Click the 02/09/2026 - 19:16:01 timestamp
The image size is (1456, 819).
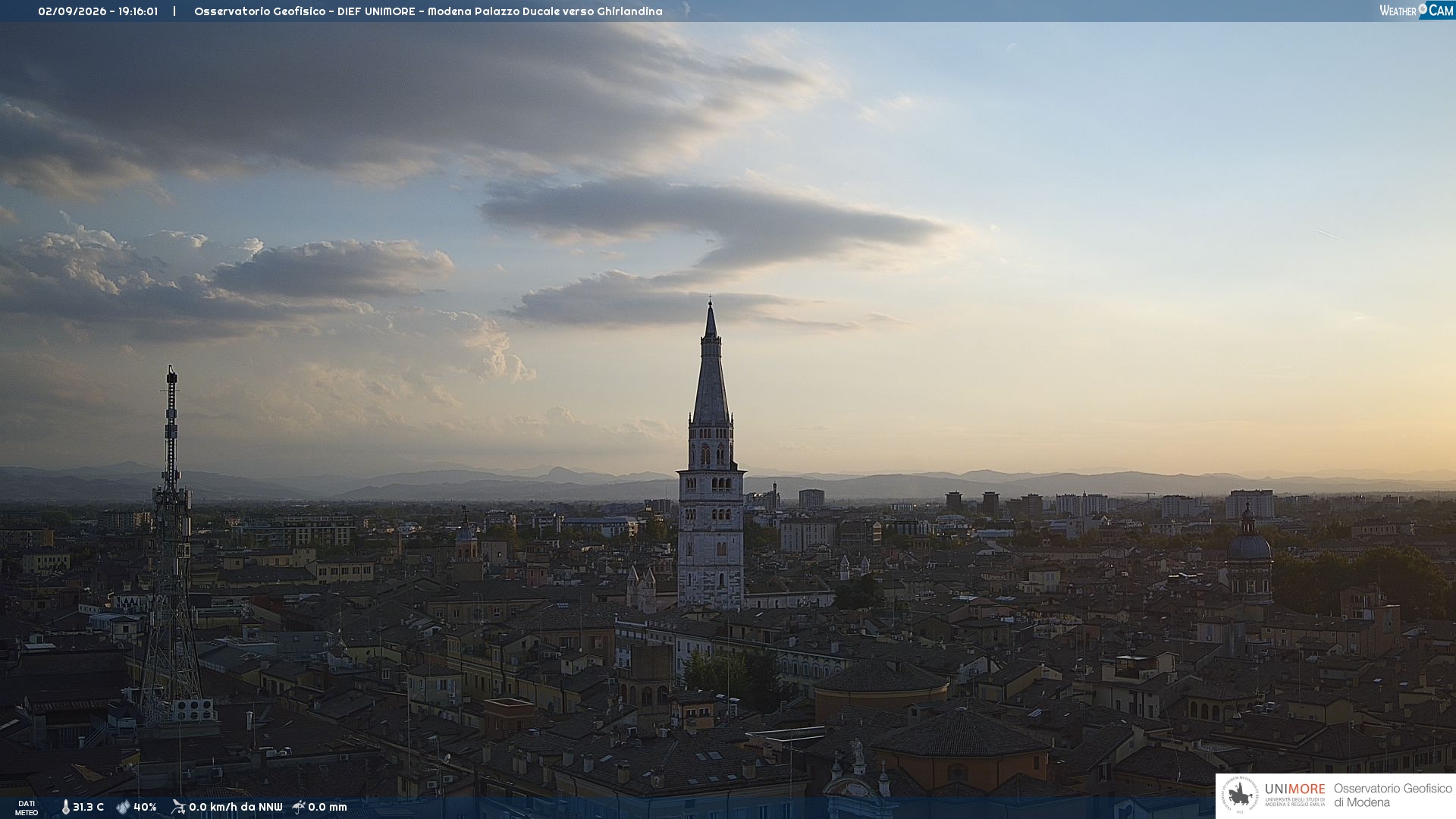(x=98, y=11)
